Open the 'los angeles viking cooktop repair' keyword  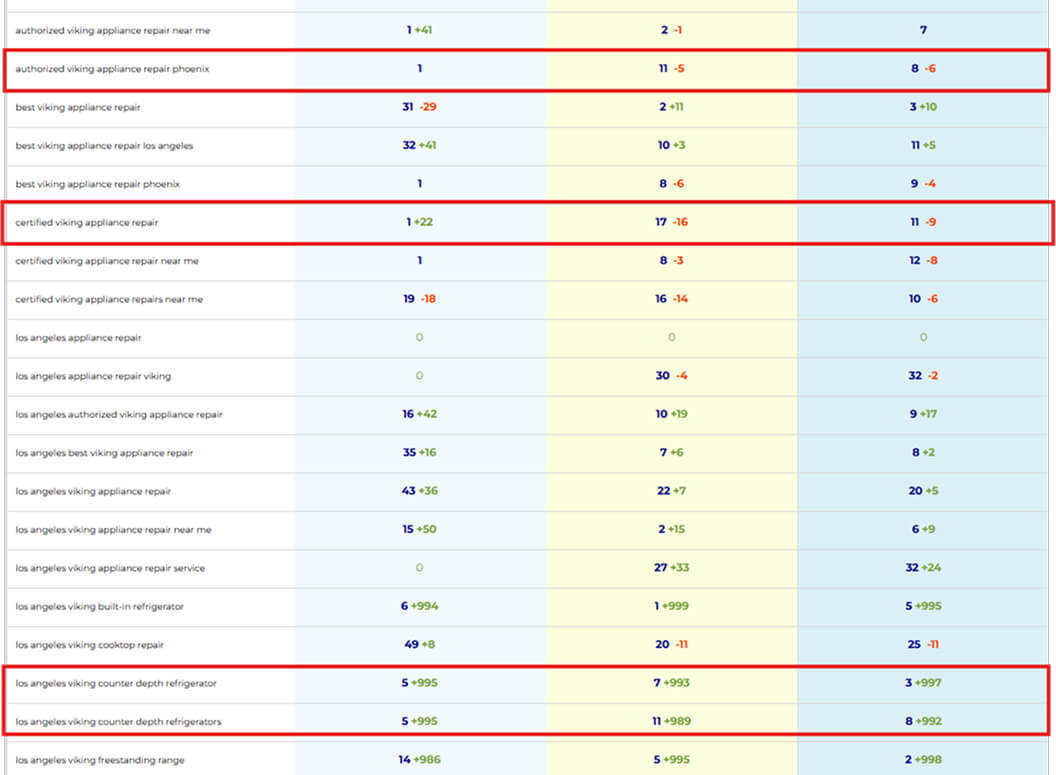[89, 645]
